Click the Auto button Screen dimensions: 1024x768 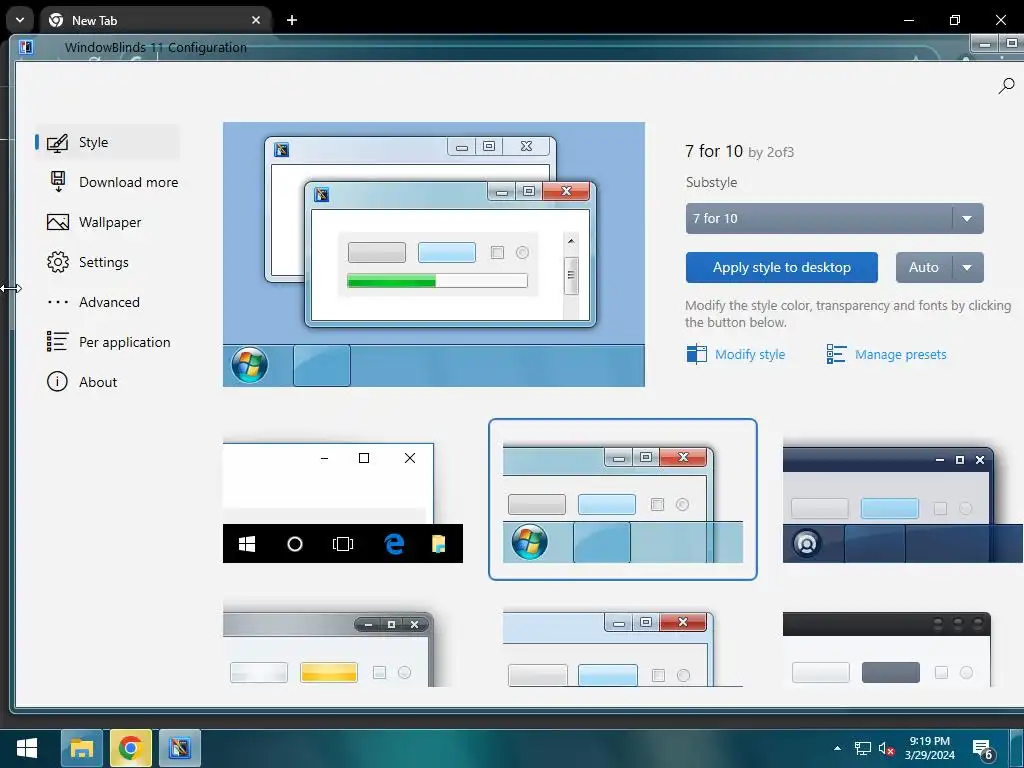pos(923,267)
